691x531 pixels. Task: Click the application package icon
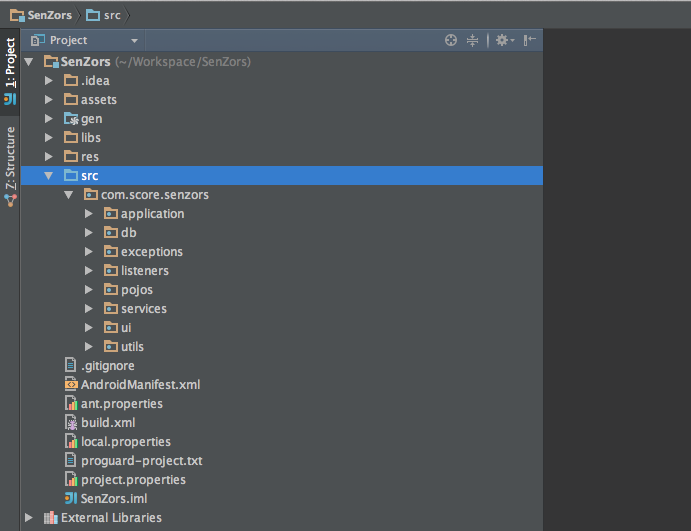[111, 213]
